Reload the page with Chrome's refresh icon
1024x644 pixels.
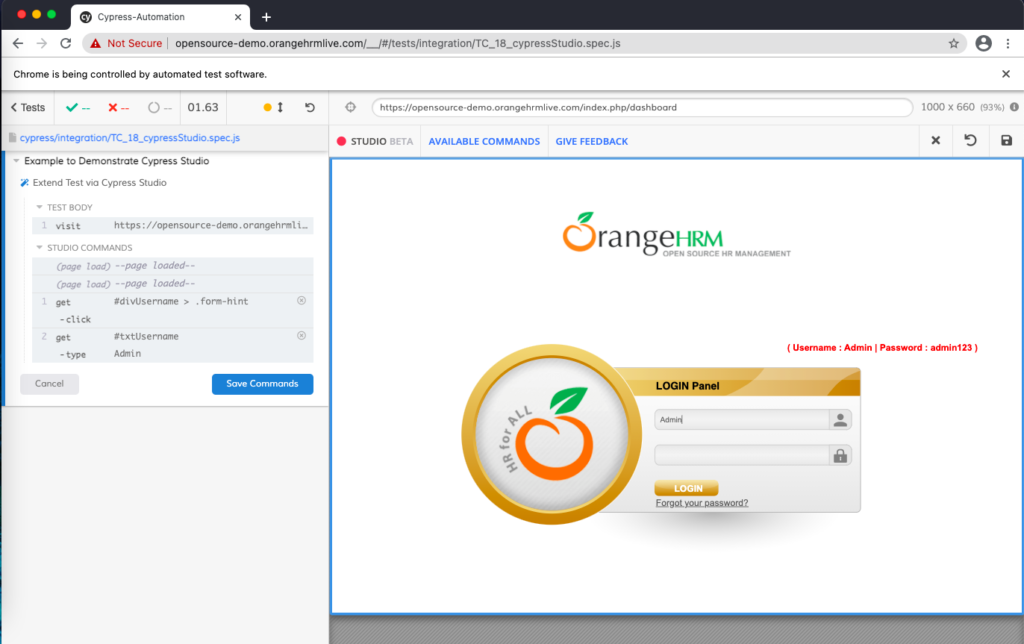[65, 43]
